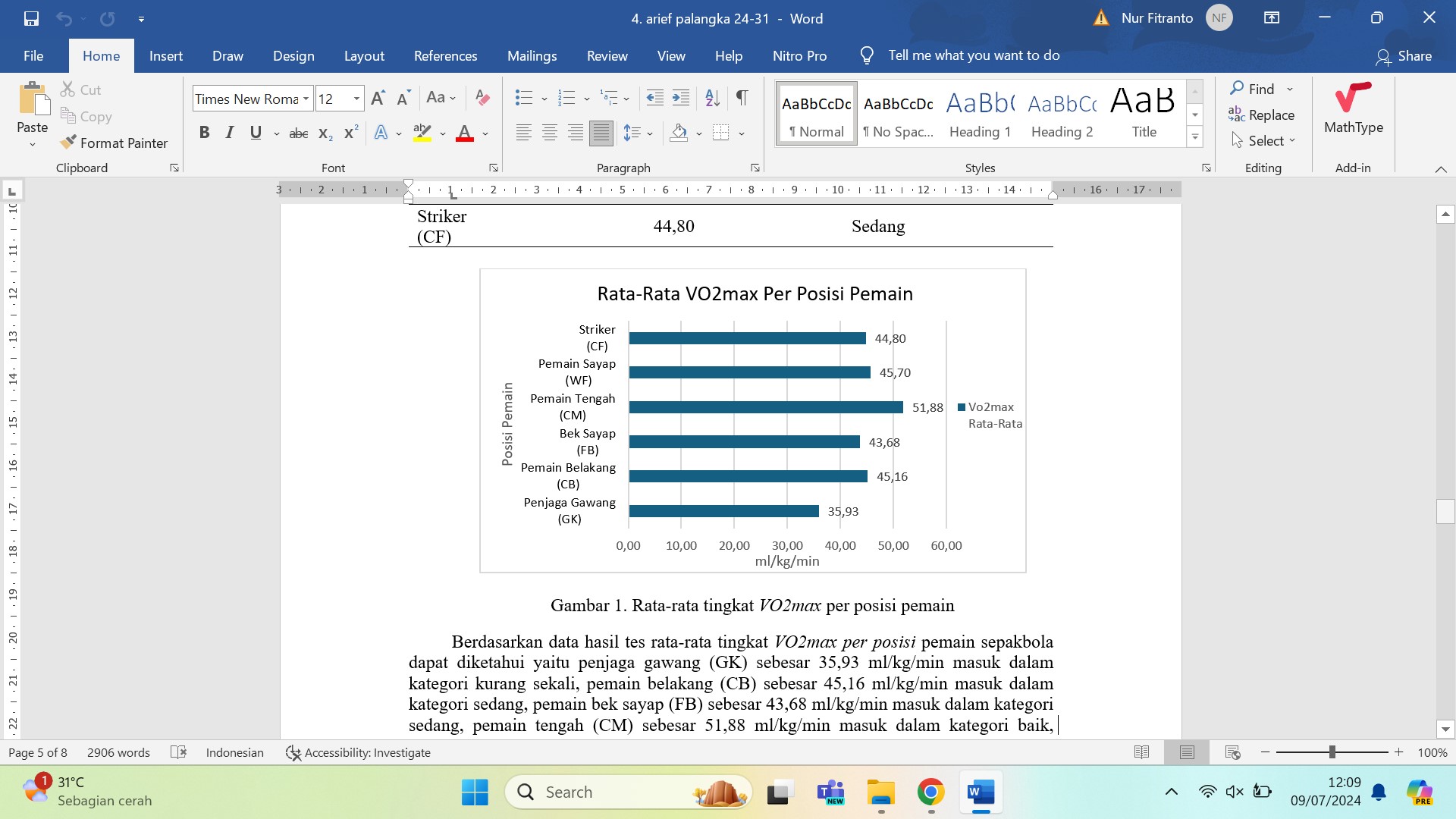
Task: Open Chrome from taskbar
Action: tap(930, 792)
